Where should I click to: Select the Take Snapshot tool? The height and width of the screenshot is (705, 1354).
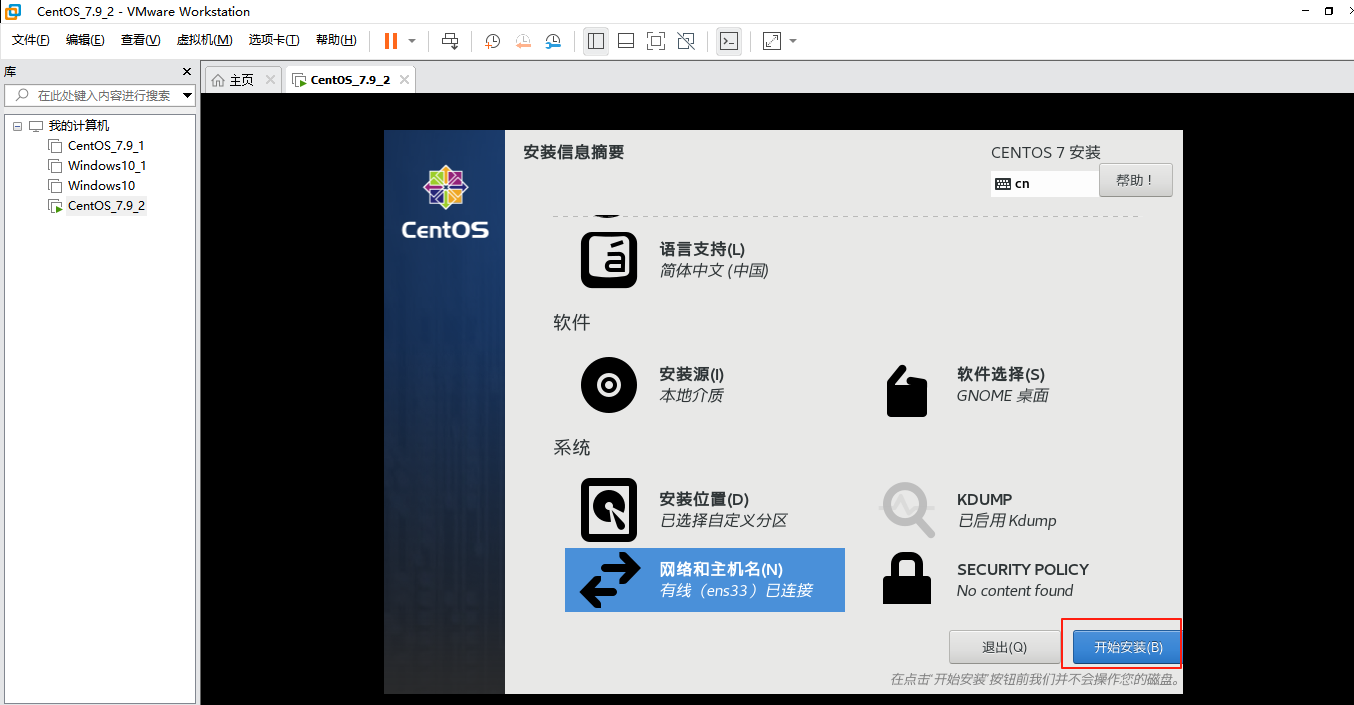pyautogui.click(x=491, y=41)
